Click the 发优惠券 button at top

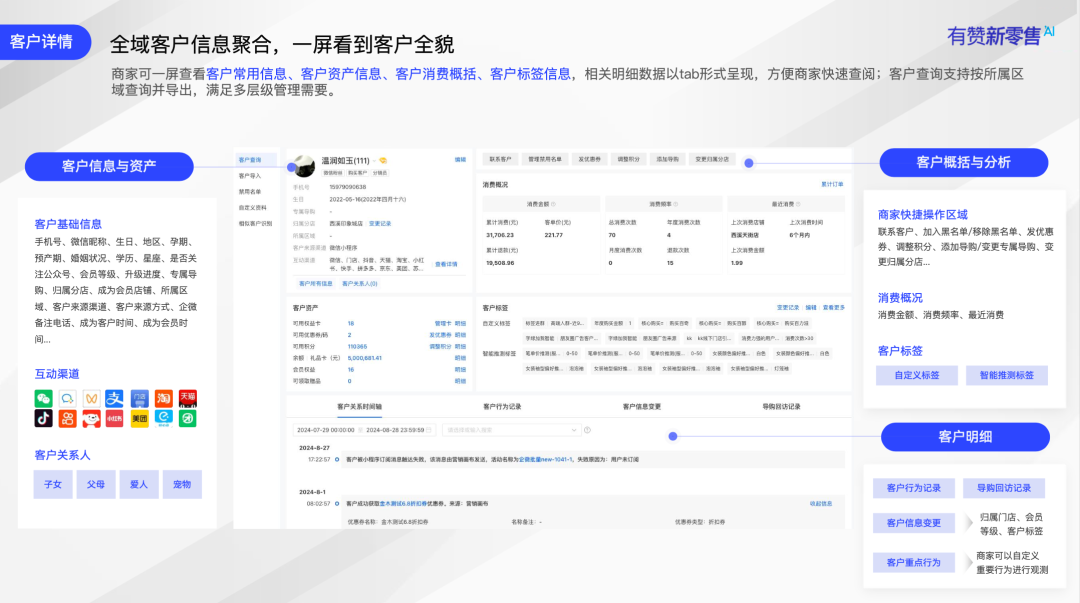click(x=589, y=159)
